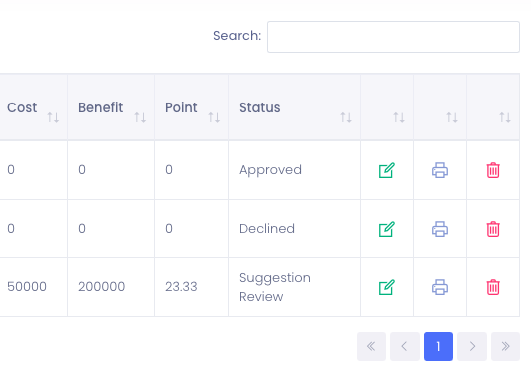Select the Cost value 50000
Viewport: 531px width, 371px height.
tap(27, 287)
